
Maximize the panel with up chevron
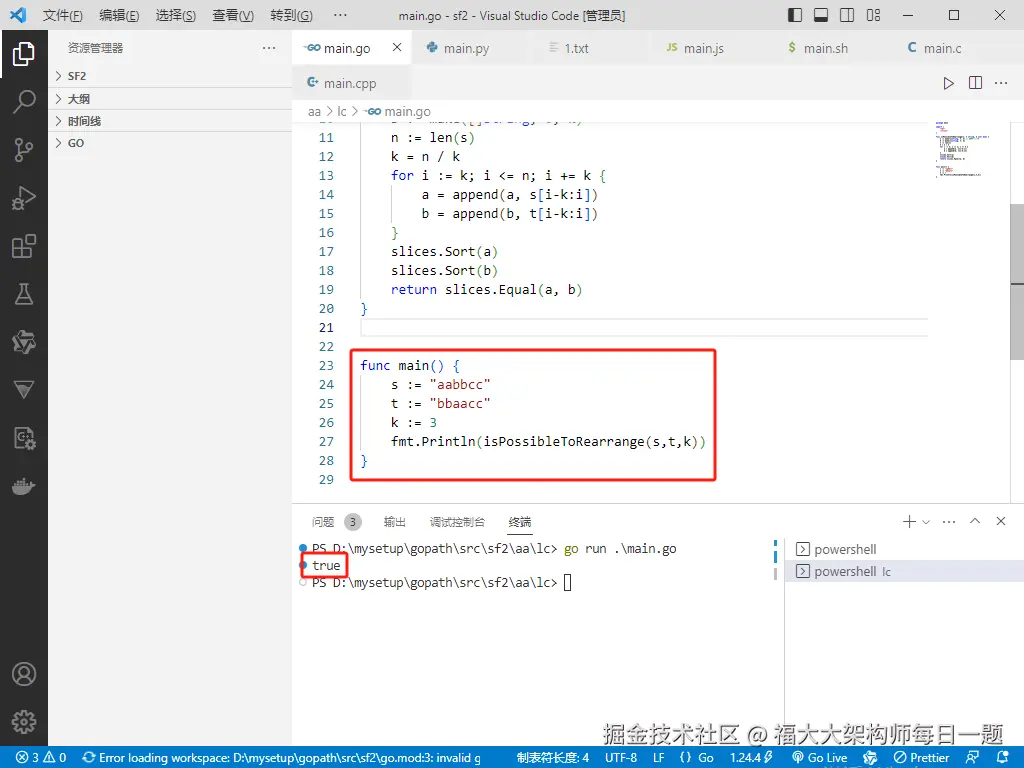(x=975, y=521)
